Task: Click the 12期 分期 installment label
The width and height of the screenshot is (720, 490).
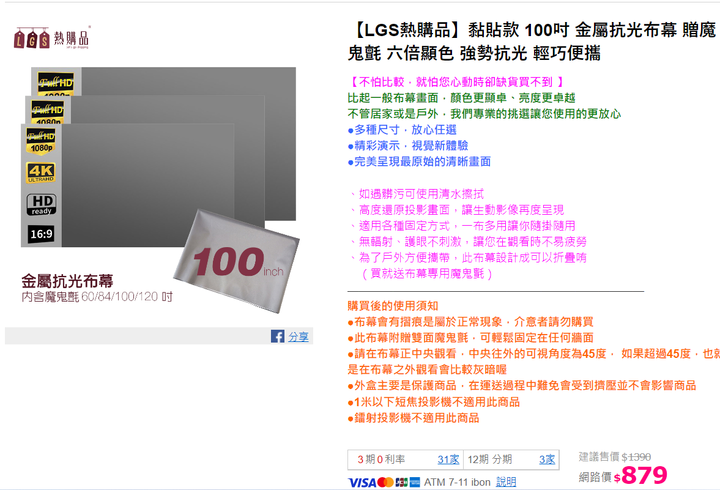Action: 489,460
